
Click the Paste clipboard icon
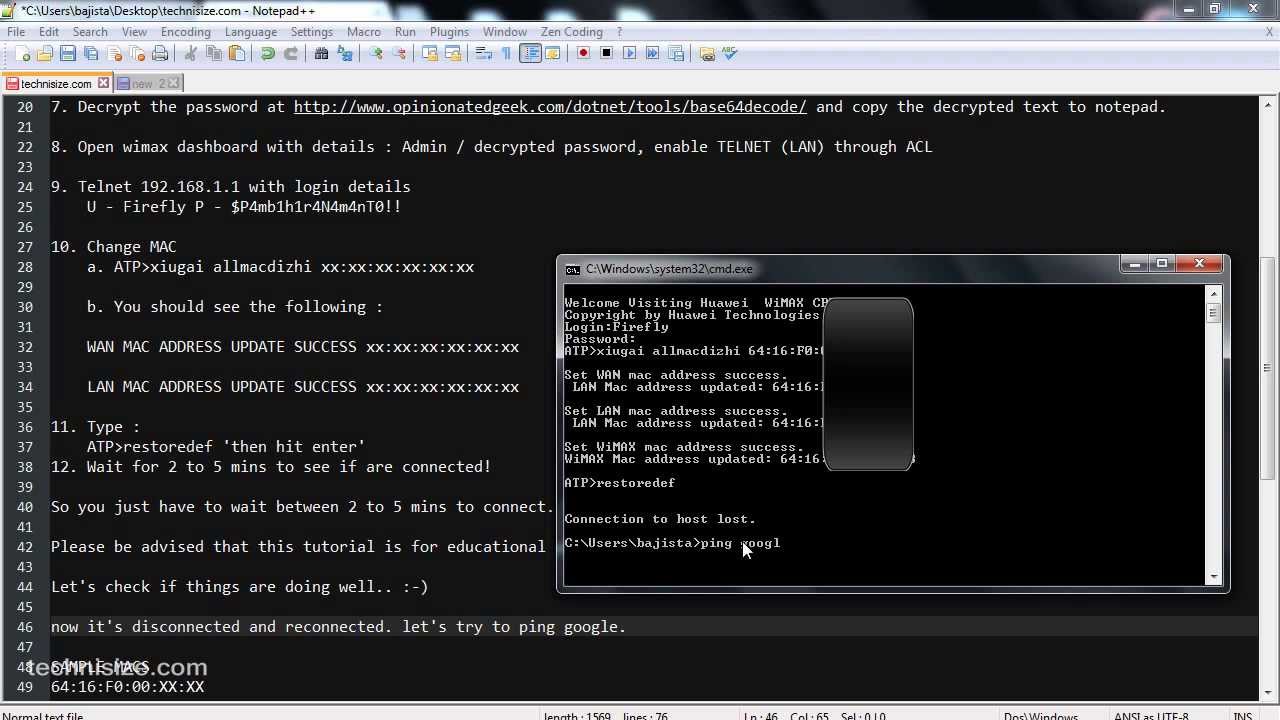tap(237, 53)
